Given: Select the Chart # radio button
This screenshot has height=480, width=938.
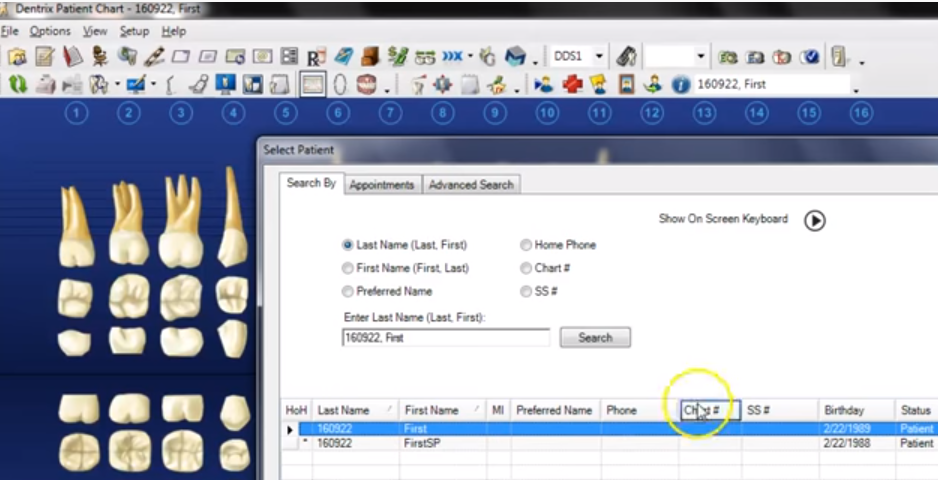Looking at the screenshot, I should point(526,268).
